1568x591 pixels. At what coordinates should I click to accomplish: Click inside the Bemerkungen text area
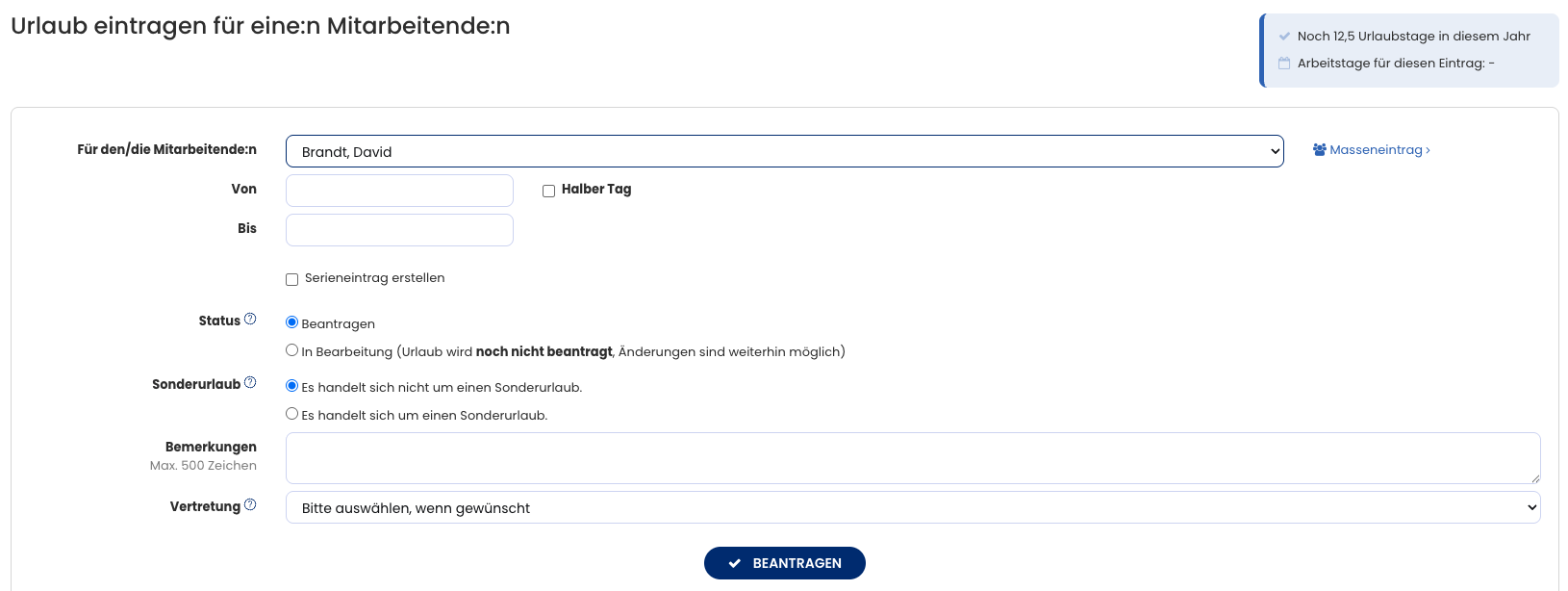pos(912,458)
